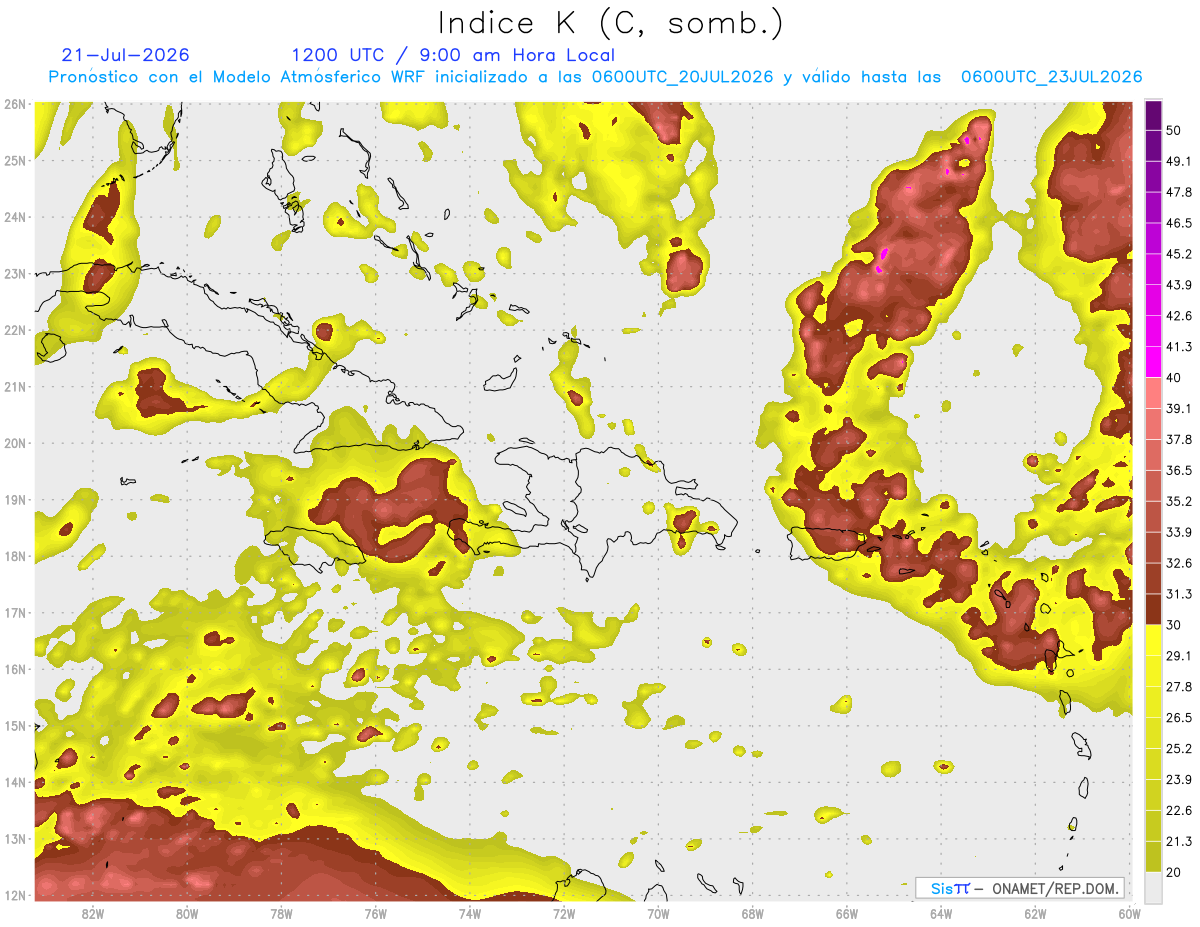Click the "1200 UTC / 9:00 am Hora Local" time label
This screenshot has width=1200, height=927.
tap(453, 55)
